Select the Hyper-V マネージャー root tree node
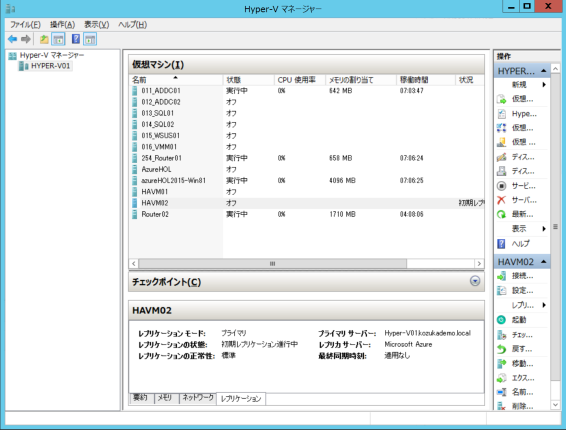This screenshot has height=431, width=567. click(x=52, y=55)
